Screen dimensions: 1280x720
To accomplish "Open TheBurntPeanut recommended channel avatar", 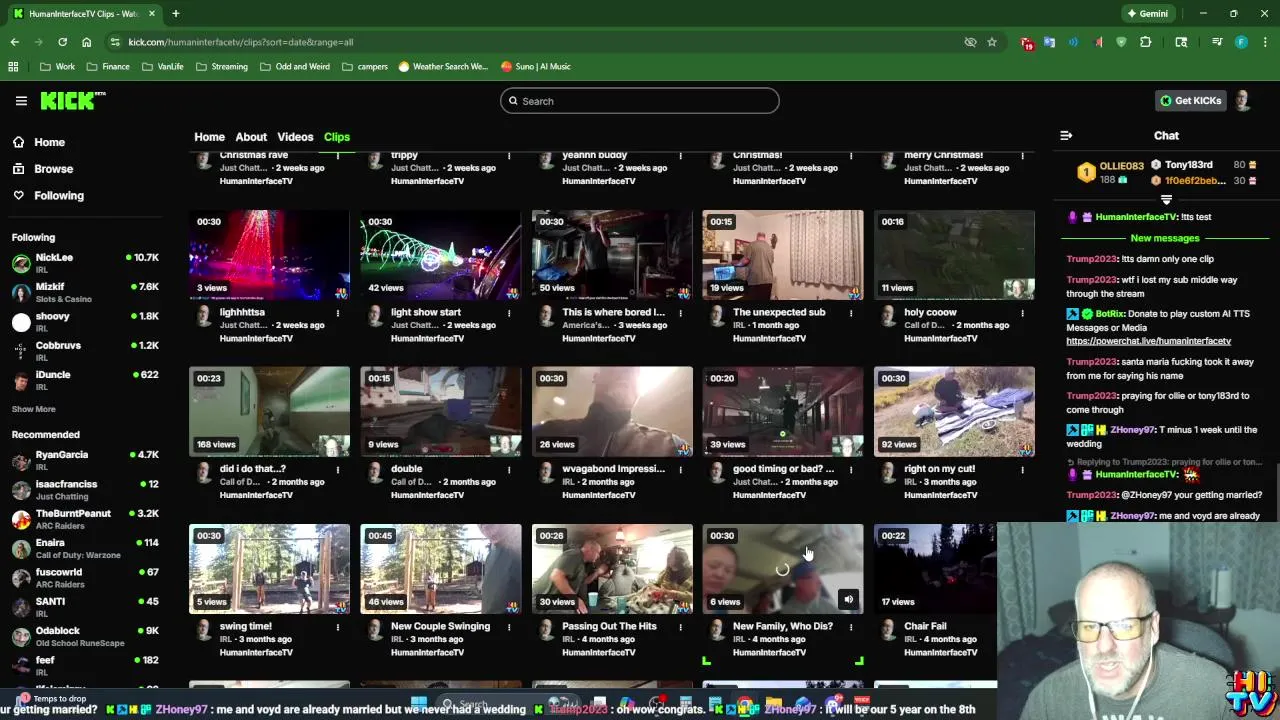I will pyautogui.click(x=21, y=519).
